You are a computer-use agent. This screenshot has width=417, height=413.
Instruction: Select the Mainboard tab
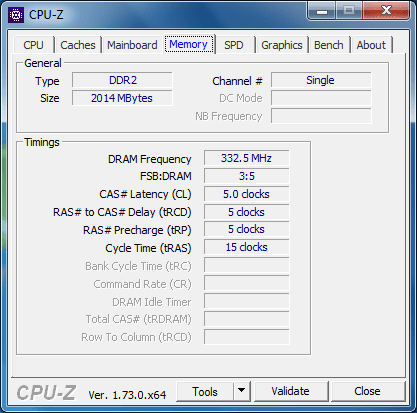pyautogui.click(x=132, y=45)
